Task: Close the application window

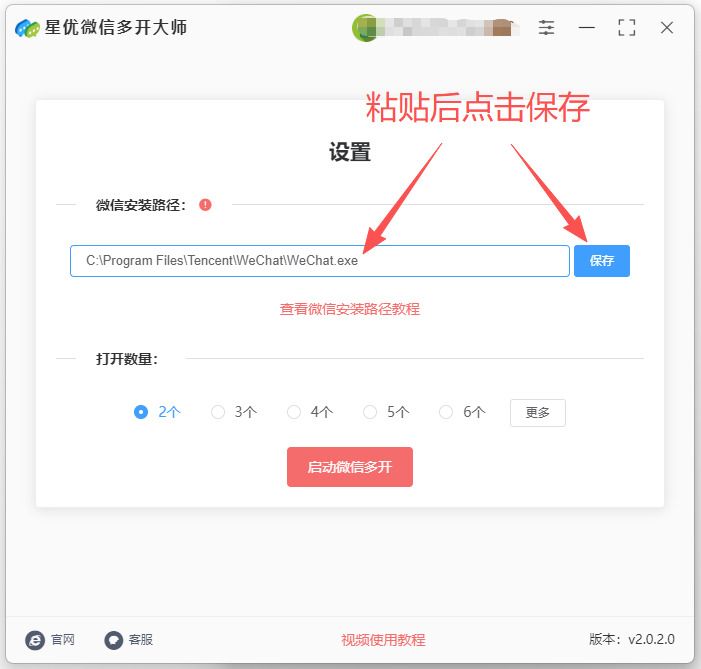Action: (667, 28)
